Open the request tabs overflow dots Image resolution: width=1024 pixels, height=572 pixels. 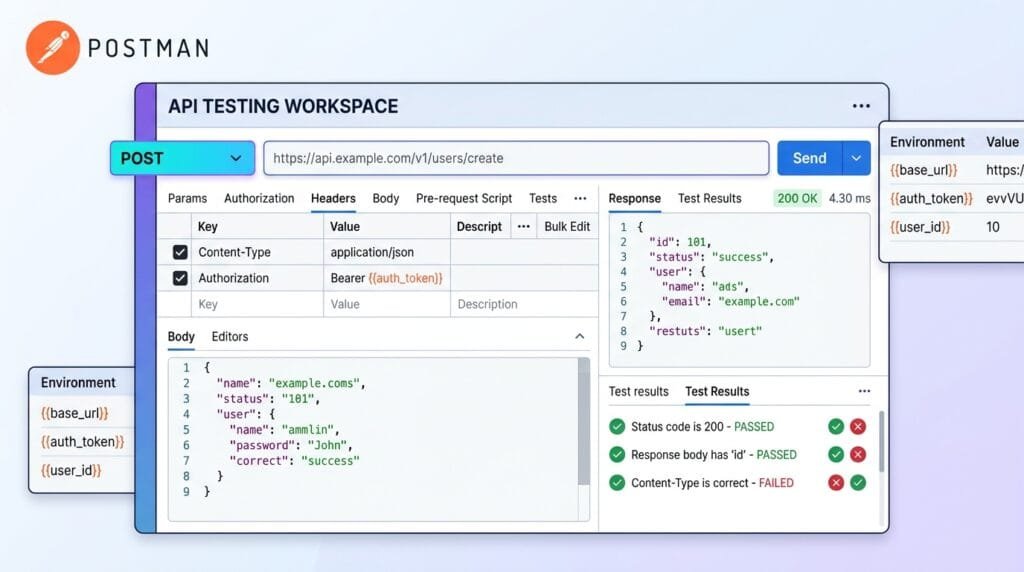point(580,198)
